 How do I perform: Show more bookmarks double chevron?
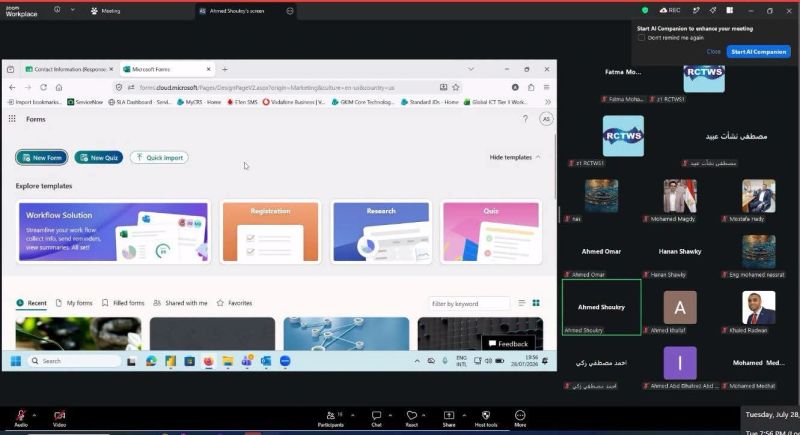pos(547,102)
